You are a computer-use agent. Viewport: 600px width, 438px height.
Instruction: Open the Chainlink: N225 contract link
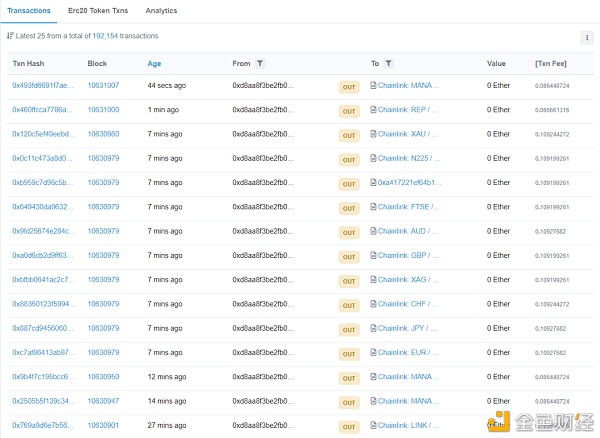coord(409,158)
